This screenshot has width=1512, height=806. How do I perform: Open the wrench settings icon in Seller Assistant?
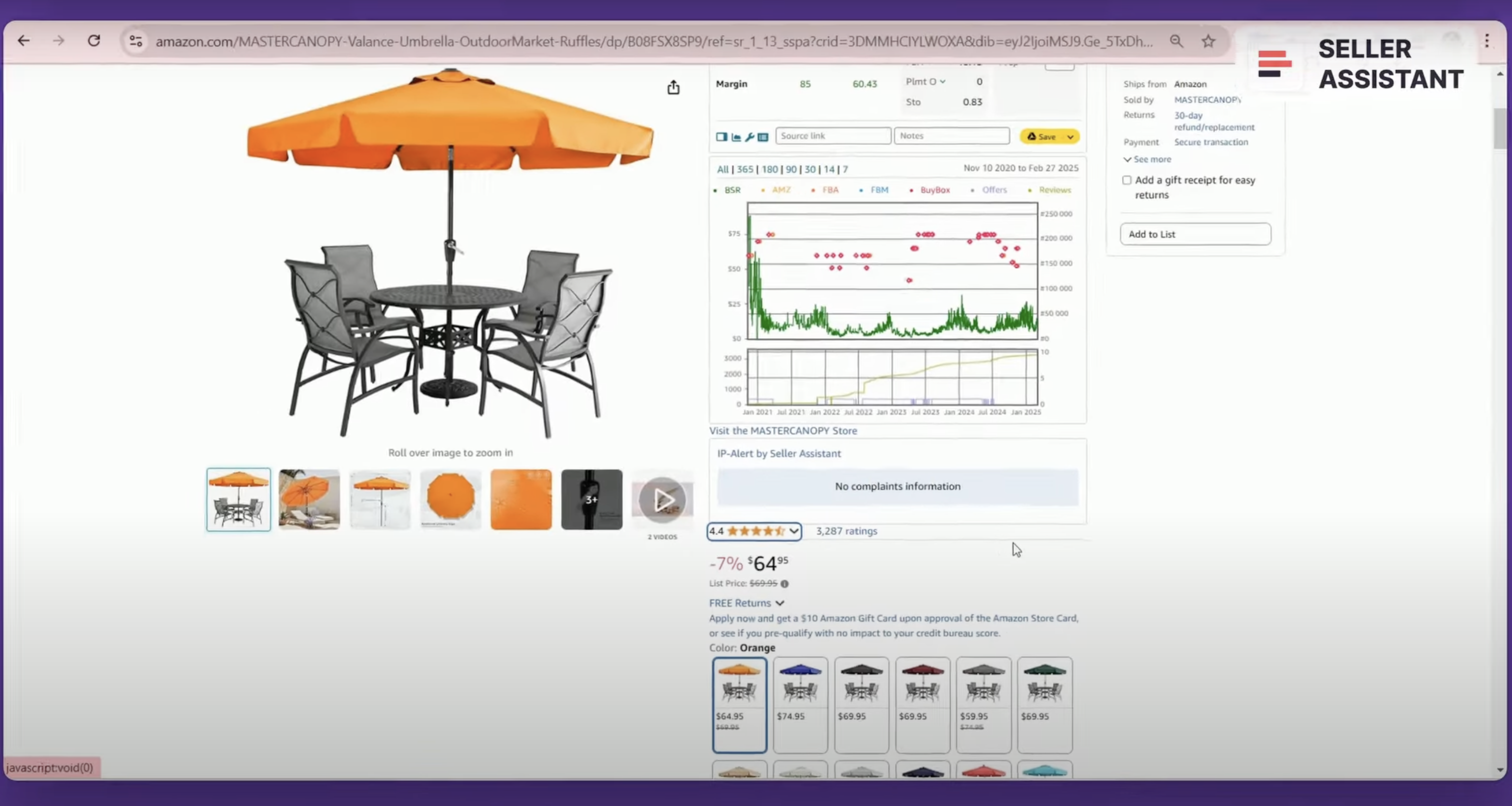click(x=749, y=137)
